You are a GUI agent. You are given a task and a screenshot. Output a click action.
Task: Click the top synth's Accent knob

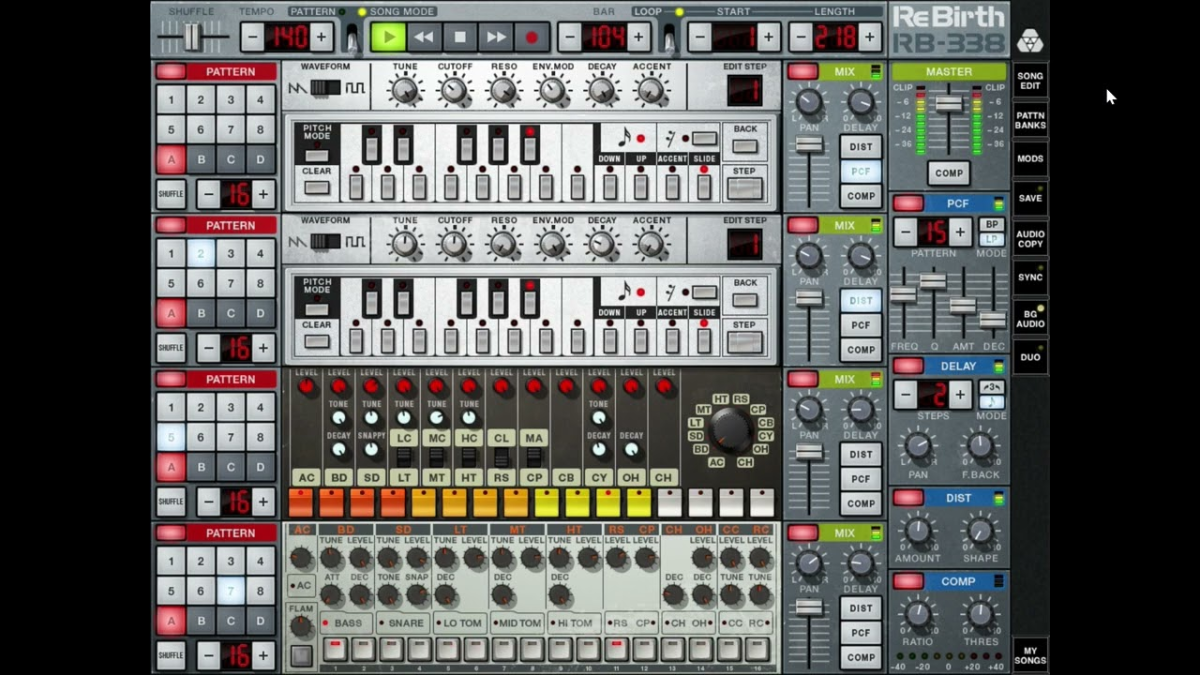point(651,91)
